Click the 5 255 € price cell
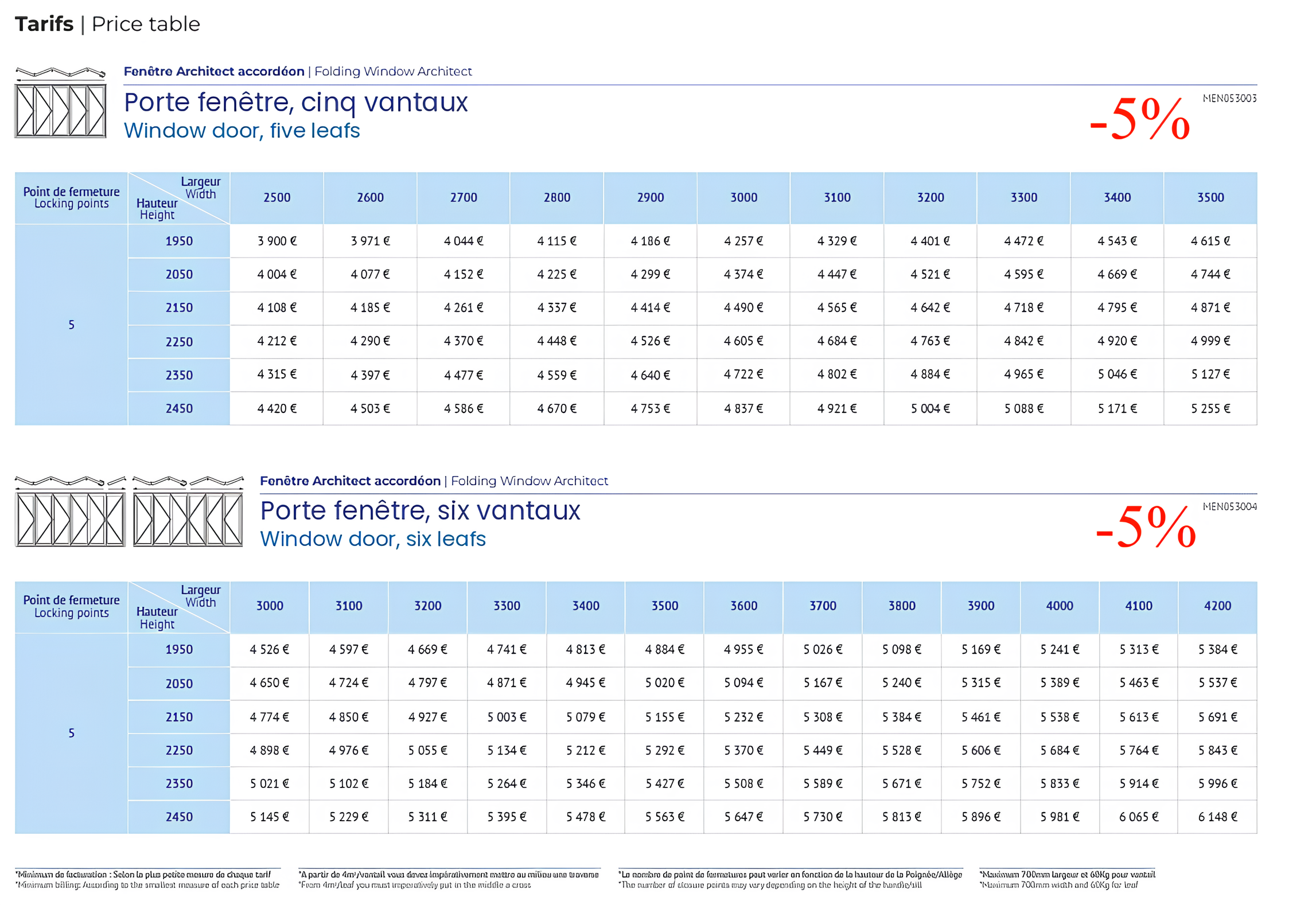Screen dimensions: 1316x905 [x=1210, y=409]
